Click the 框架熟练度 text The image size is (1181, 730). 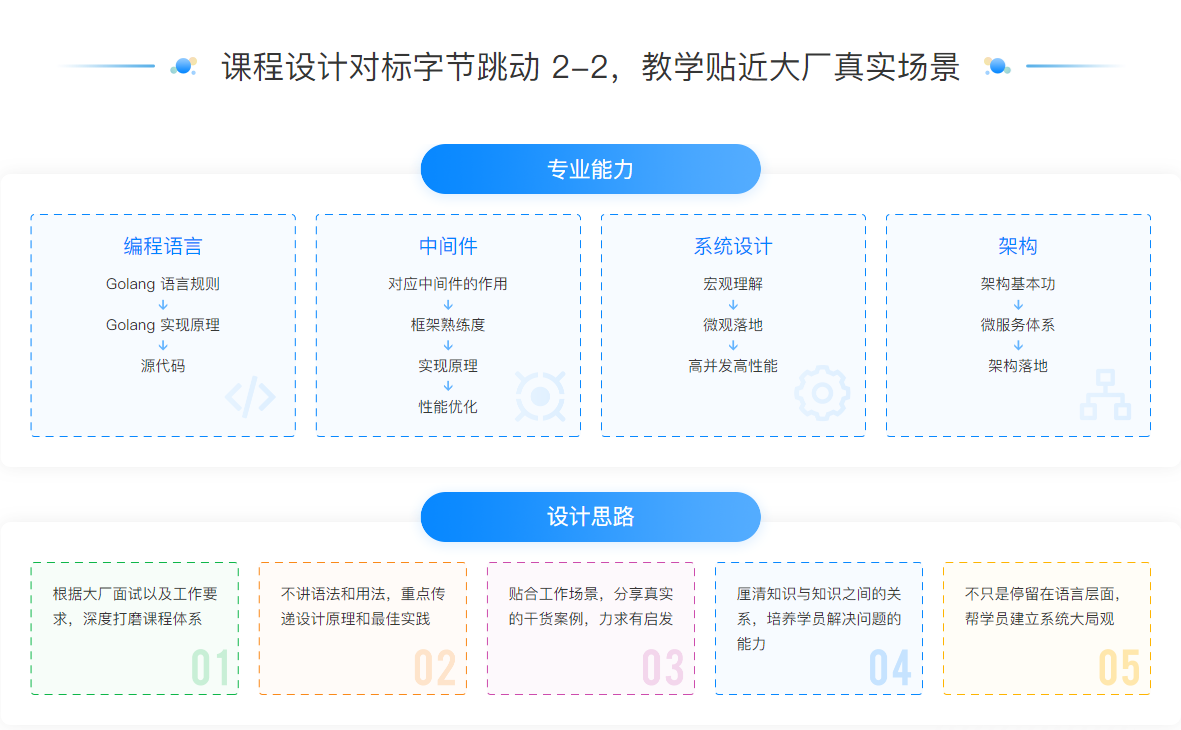tap(448, 325)
